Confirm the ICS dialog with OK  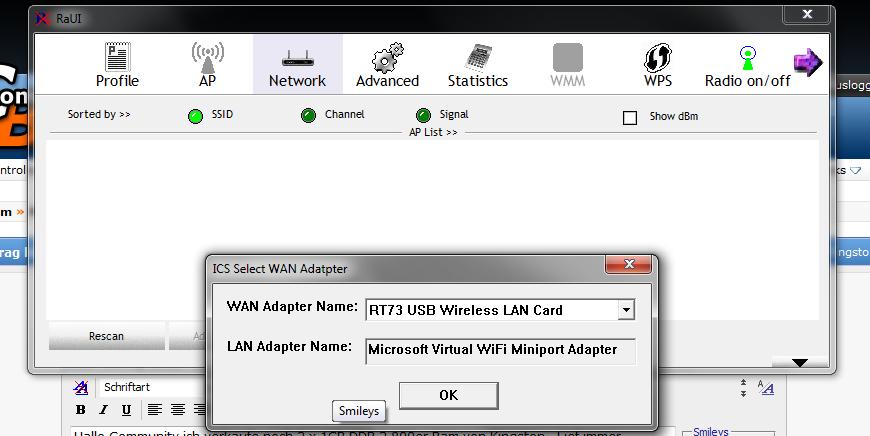[448, 396]
